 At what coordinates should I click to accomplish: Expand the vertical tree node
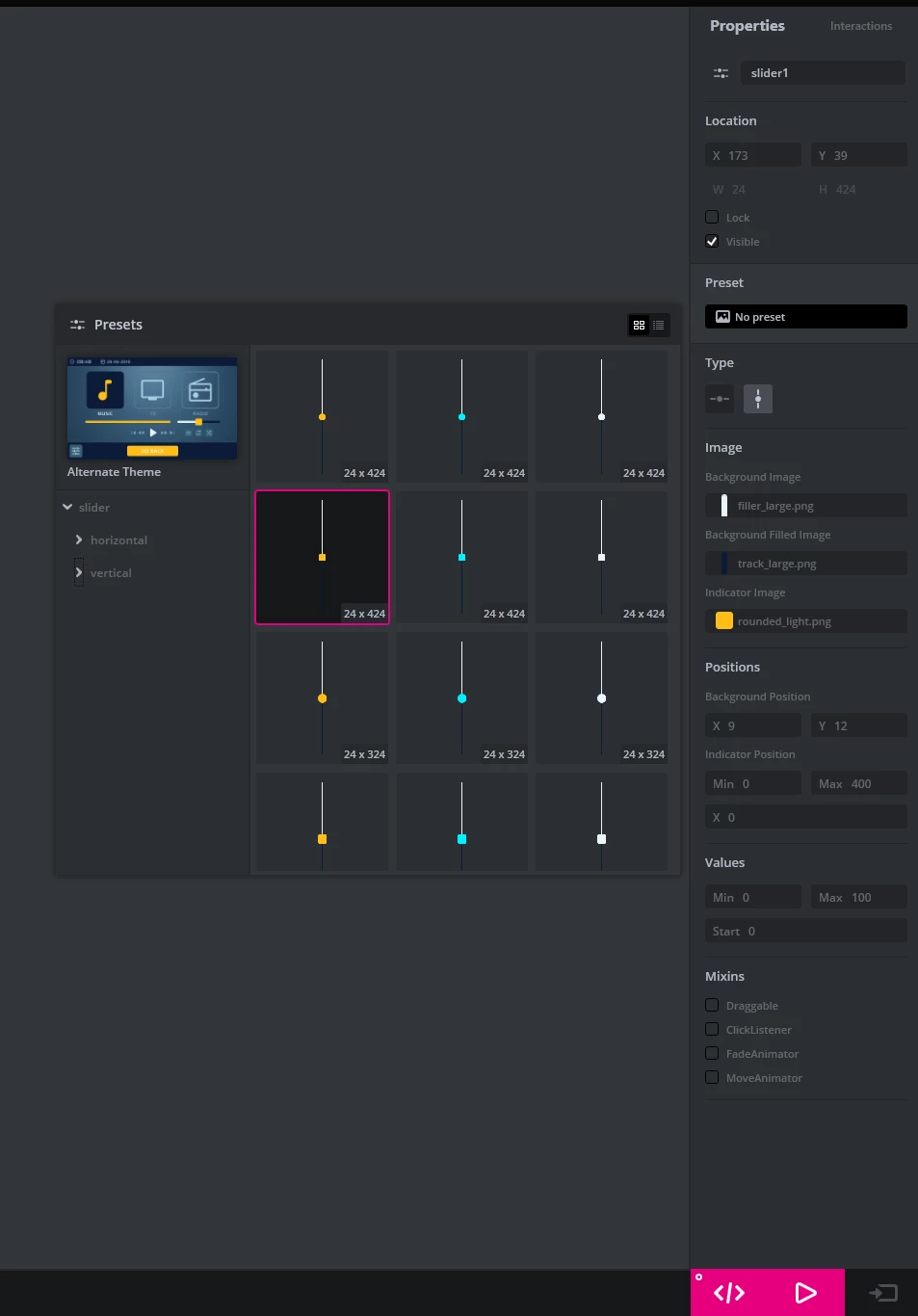[79, 572]
